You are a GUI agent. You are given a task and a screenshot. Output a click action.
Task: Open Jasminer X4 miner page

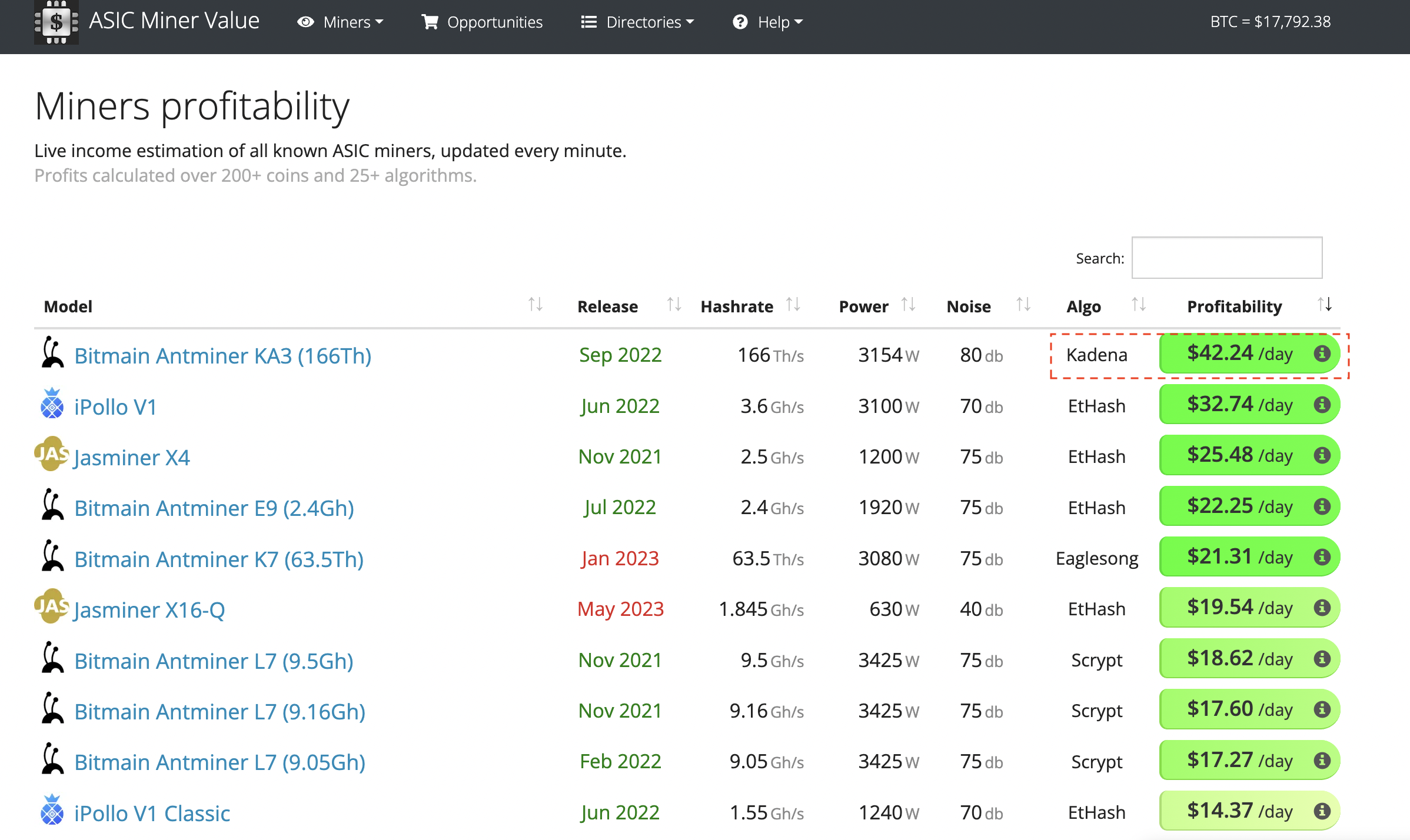point(132,458)
